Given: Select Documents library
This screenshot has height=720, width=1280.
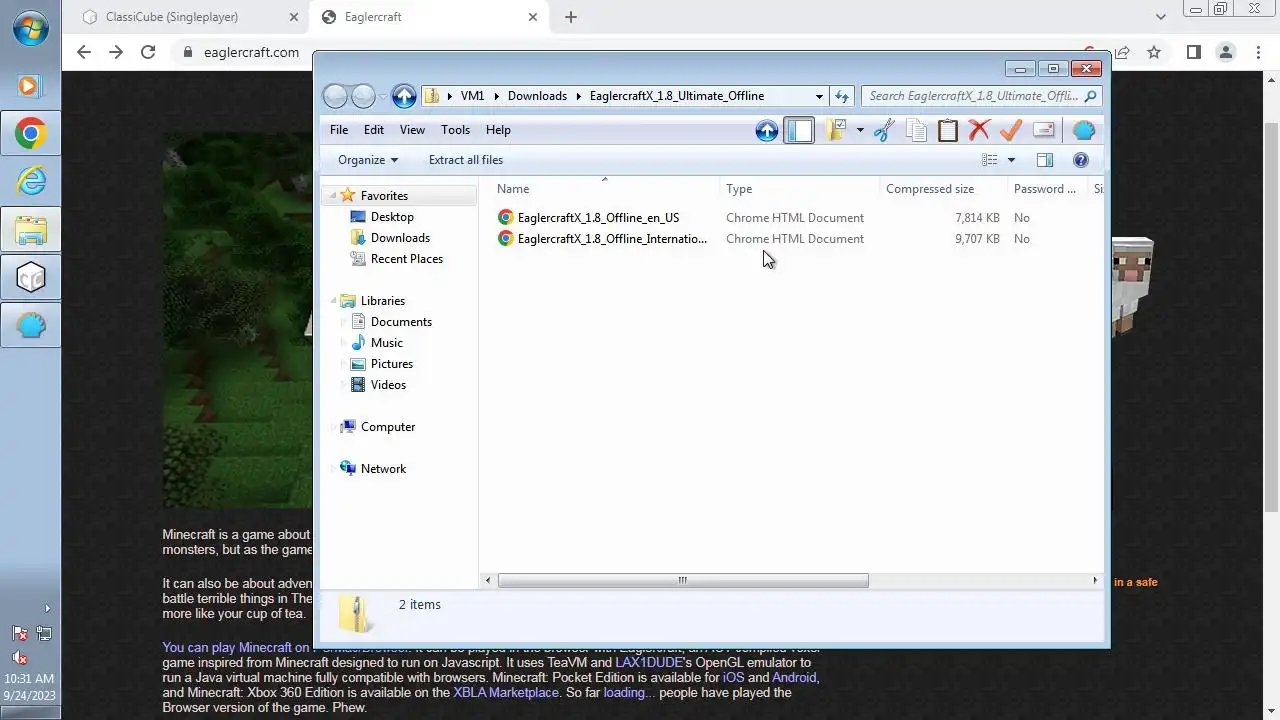Looking at the screenshot, I should point(401,322).
